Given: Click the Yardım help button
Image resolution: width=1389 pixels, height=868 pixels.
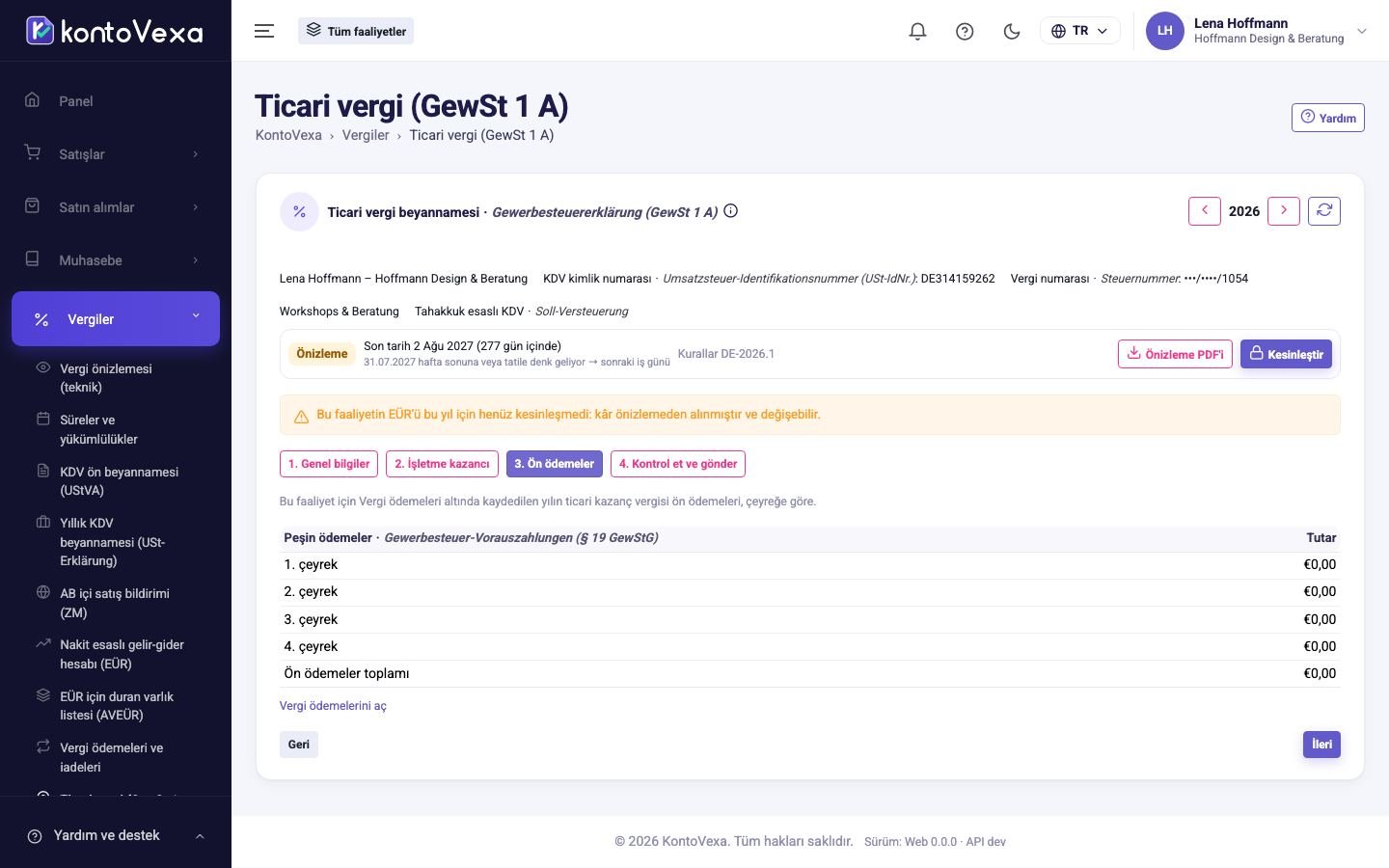Looking at the screenshot, I should tap(1327, 118).
